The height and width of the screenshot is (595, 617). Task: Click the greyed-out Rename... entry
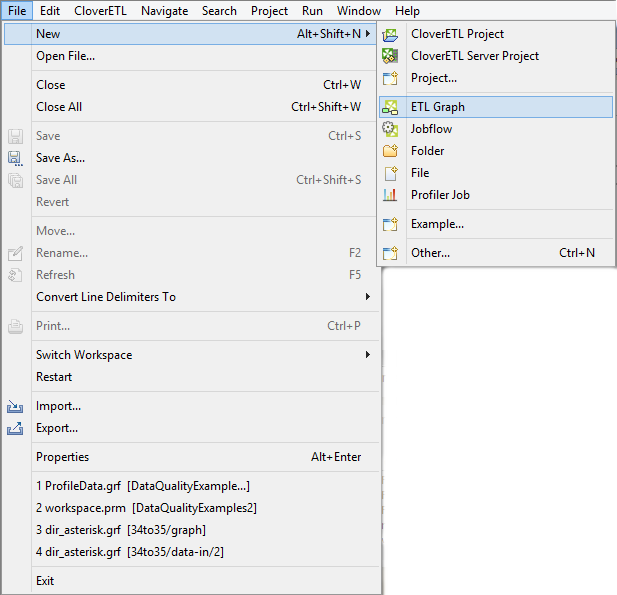(191, 253)
